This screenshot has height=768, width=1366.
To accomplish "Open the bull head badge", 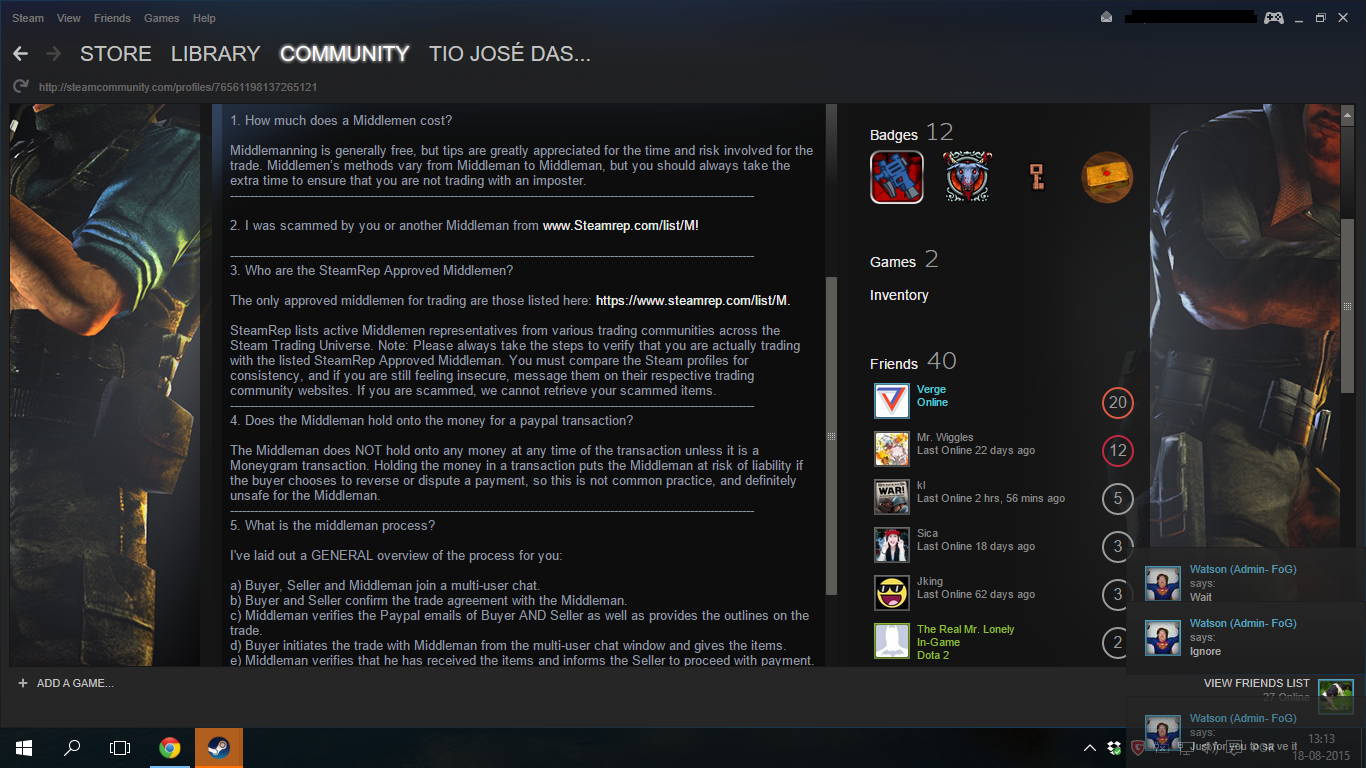I will tap(968, 177).
